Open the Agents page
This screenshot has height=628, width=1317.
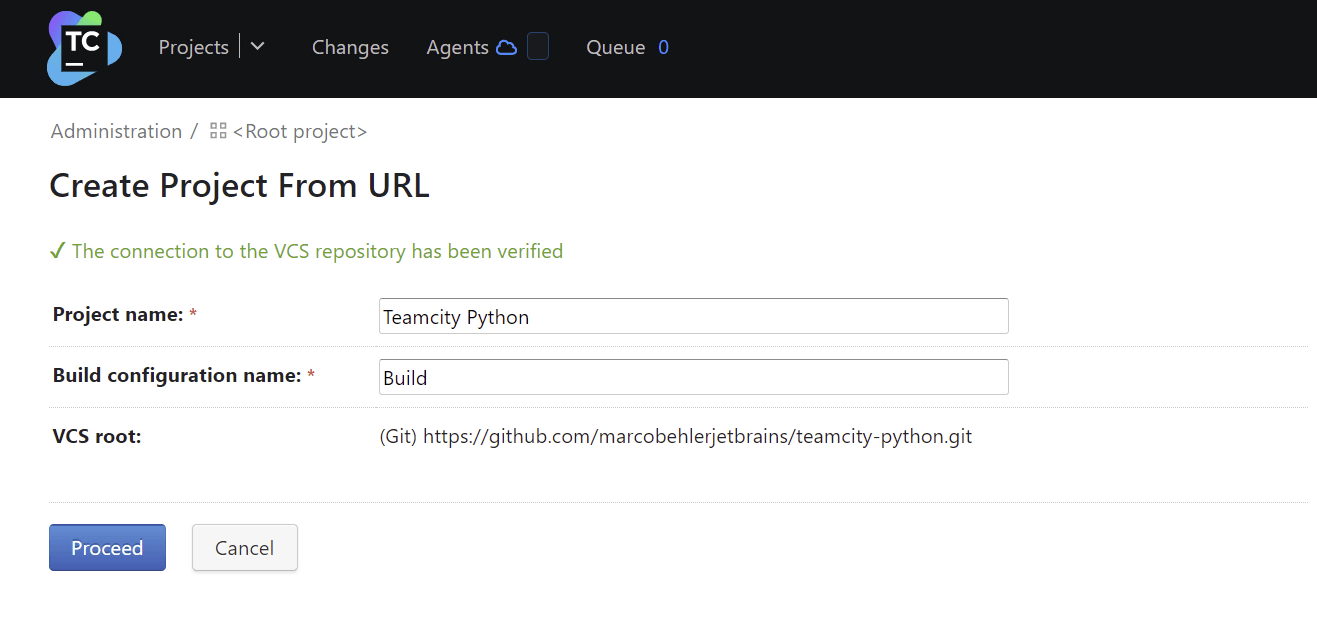click(457, 47)
